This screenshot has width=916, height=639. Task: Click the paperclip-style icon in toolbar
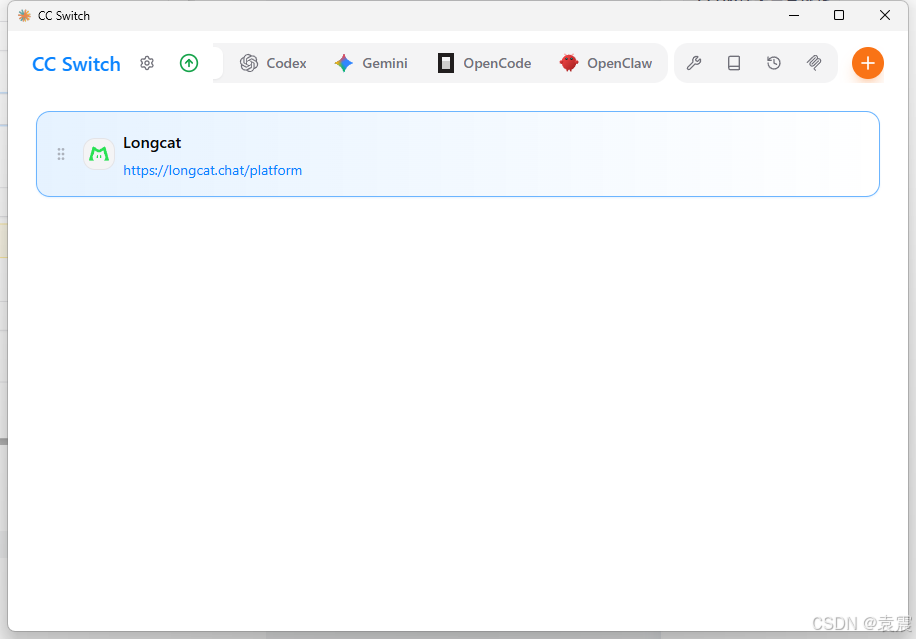click(814, 63)
